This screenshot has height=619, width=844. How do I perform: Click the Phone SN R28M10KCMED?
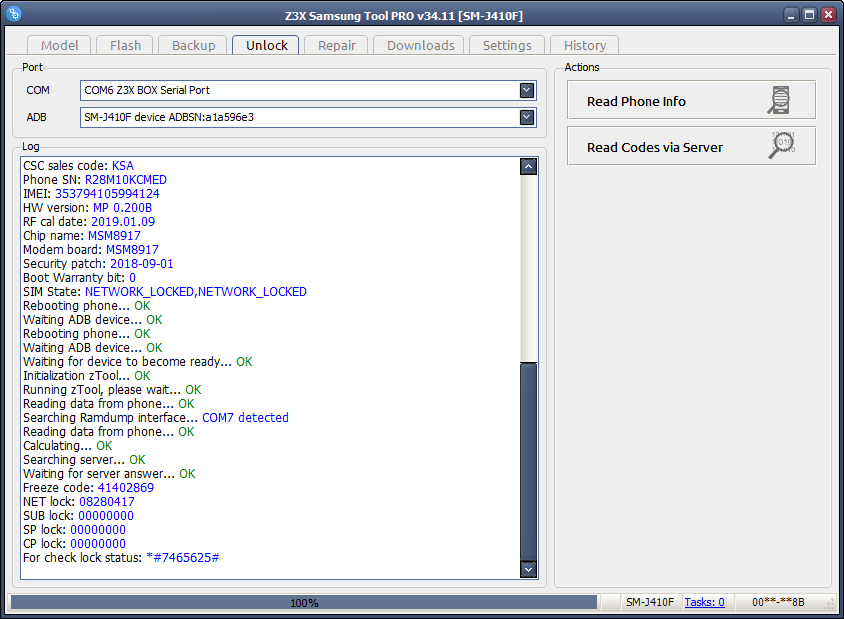[125, 180]
